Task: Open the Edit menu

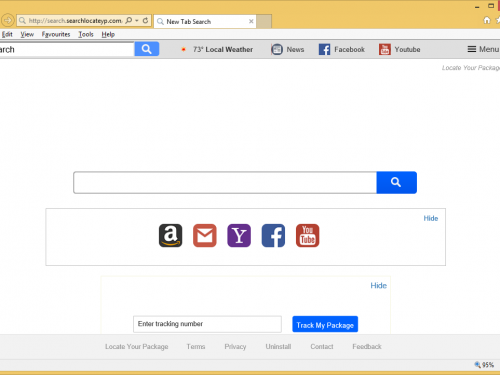Action: click(x=7, y=34)
